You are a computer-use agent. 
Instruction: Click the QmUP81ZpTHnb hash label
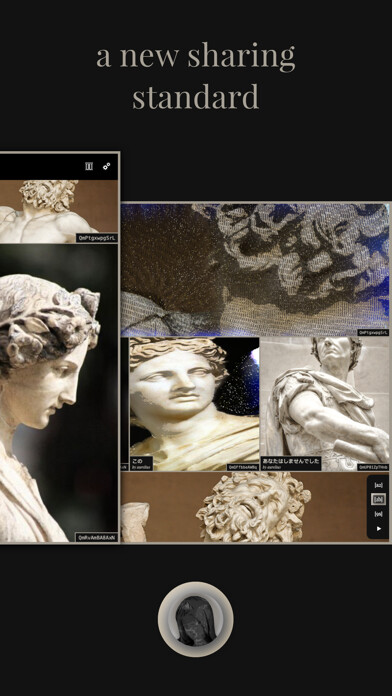(x=373, y=467)
